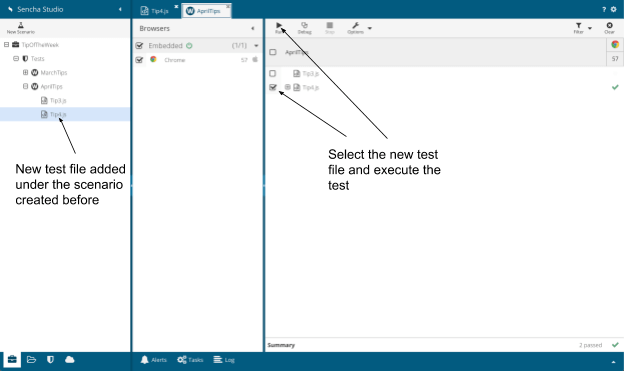This screenshot has width=624, height=371.
Task: Open AprilTips scenario in tree
Action: coord(51,86)
